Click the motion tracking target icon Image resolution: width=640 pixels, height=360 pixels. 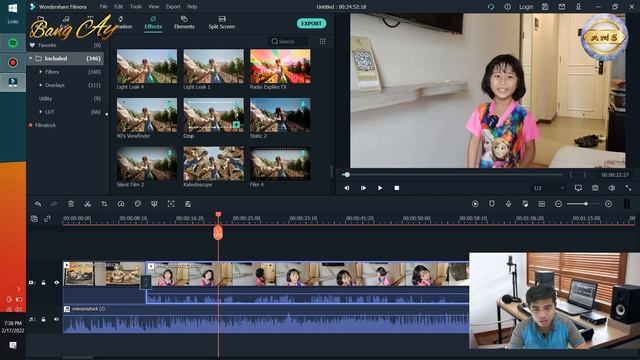click(171, 204)
